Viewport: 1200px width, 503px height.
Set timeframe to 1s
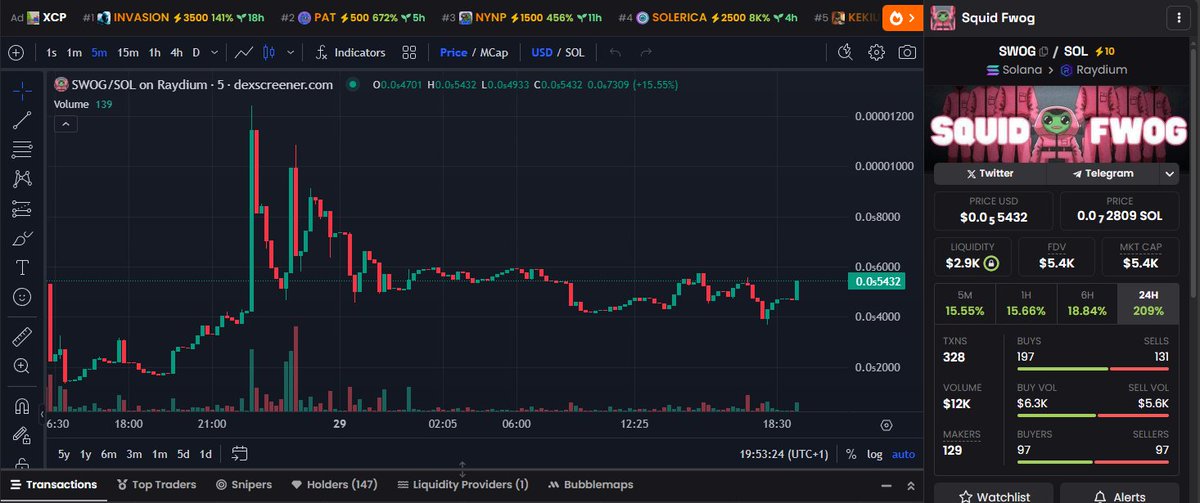click(53, 52)
